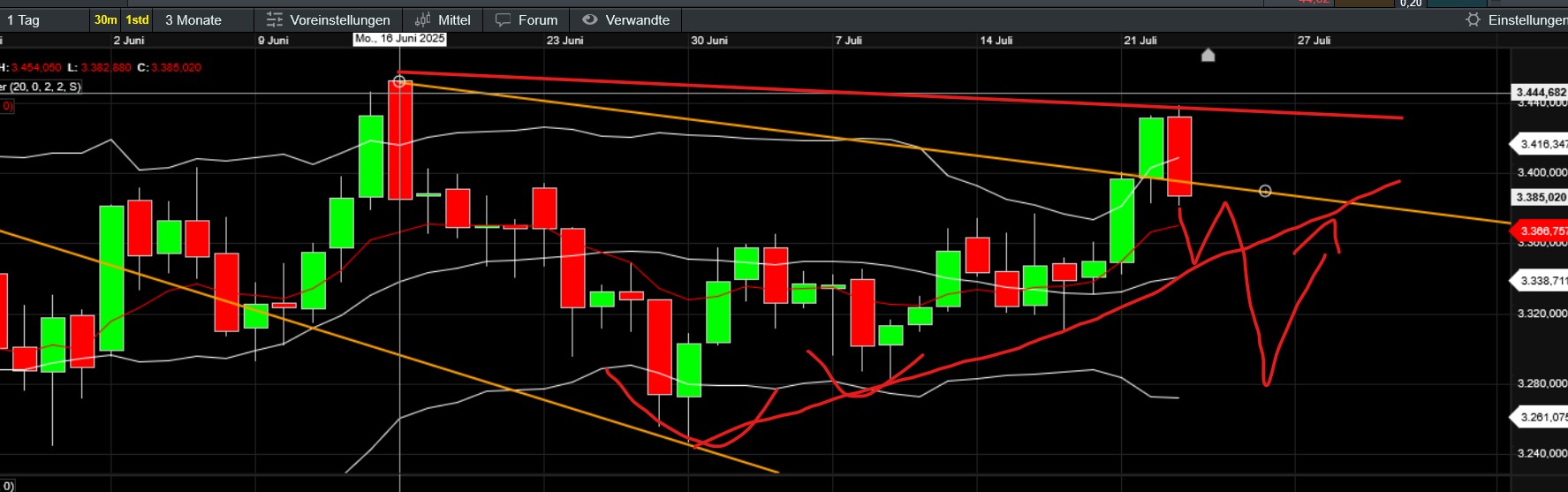Click the Bollinger indicator label (20, 0, 2, 2, S)
The height and width of the screenshot is (492, 1568).
[41, 87]
